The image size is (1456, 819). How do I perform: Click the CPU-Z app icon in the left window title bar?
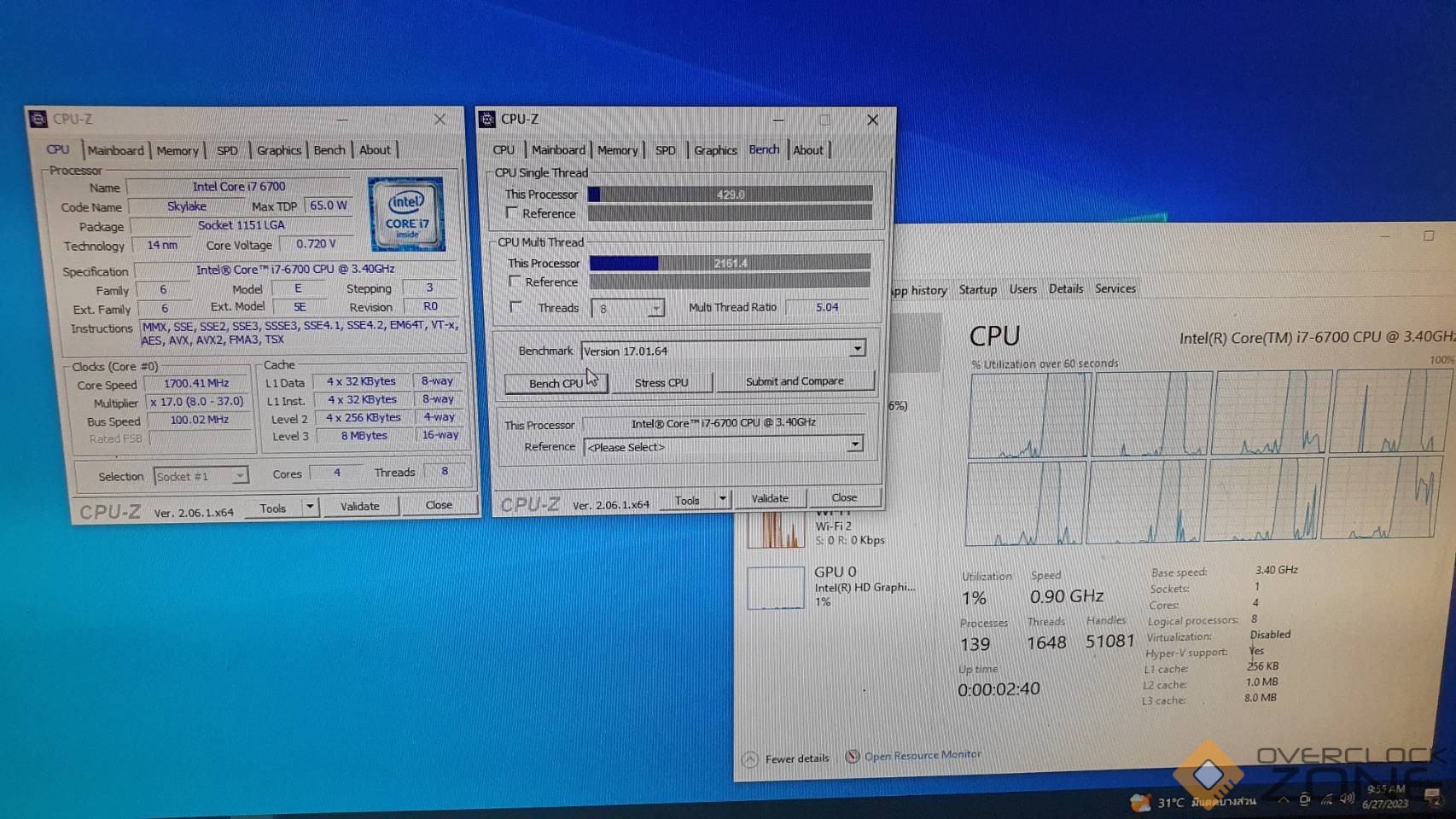pyautogui.click(x=38, y=119)
